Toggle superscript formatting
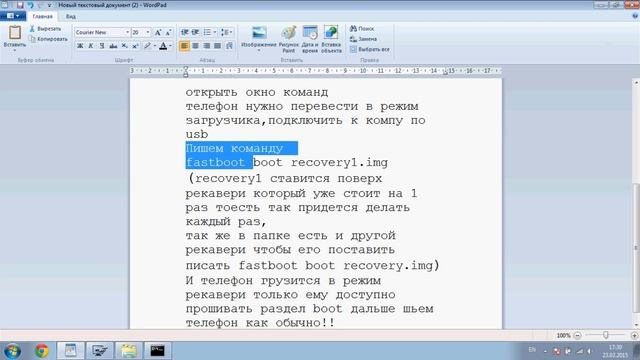Image resolution: width=640 pixels, height=360 pixels. (135, 46)
